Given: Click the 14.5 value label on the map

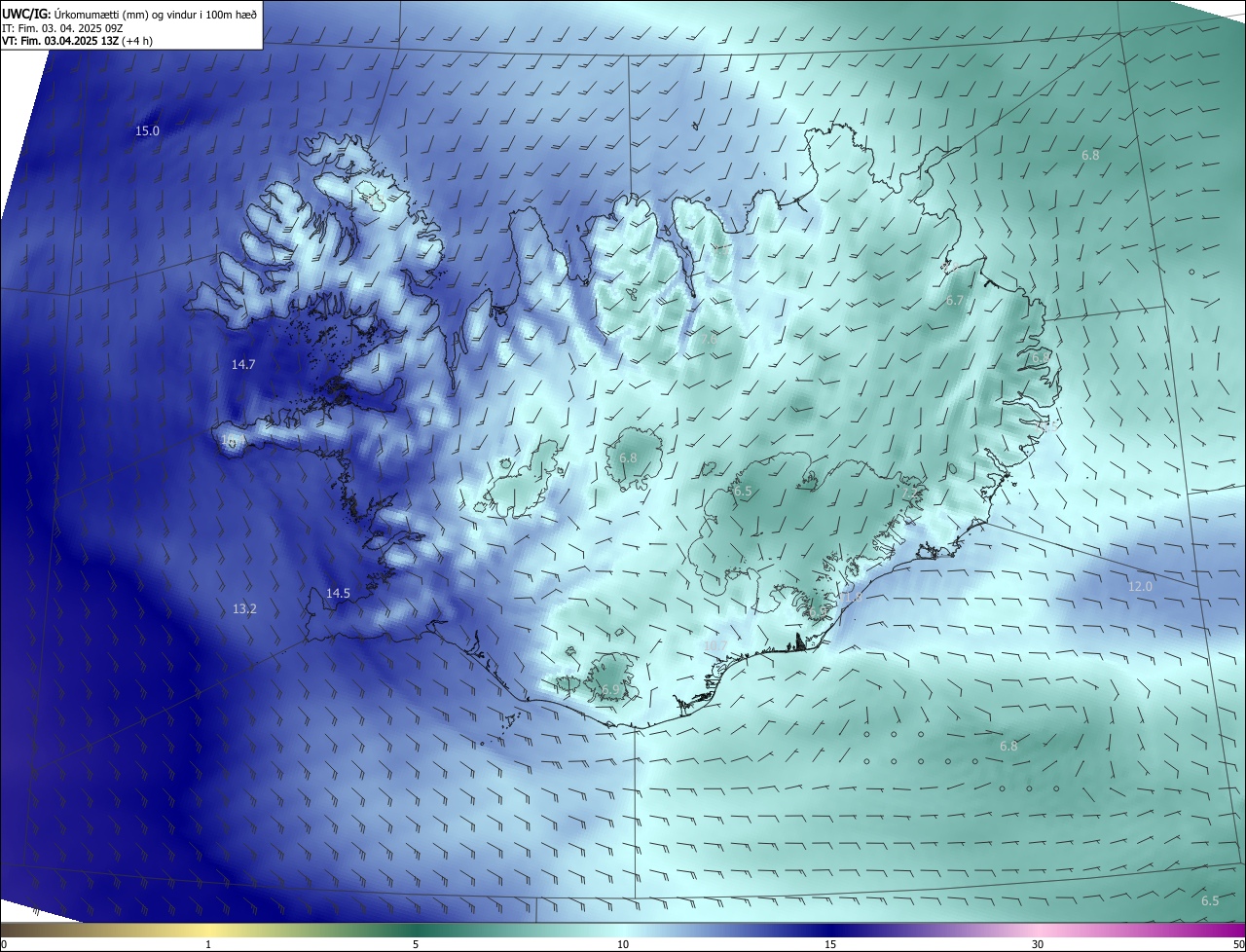Looking at the screenshot, I should [x=338, y=593].
